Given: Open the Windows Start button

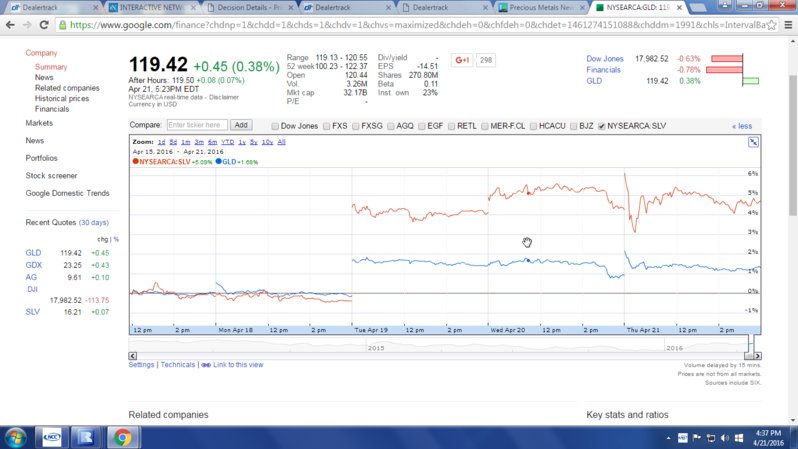Looking at the screenshot, I should 16,437.
